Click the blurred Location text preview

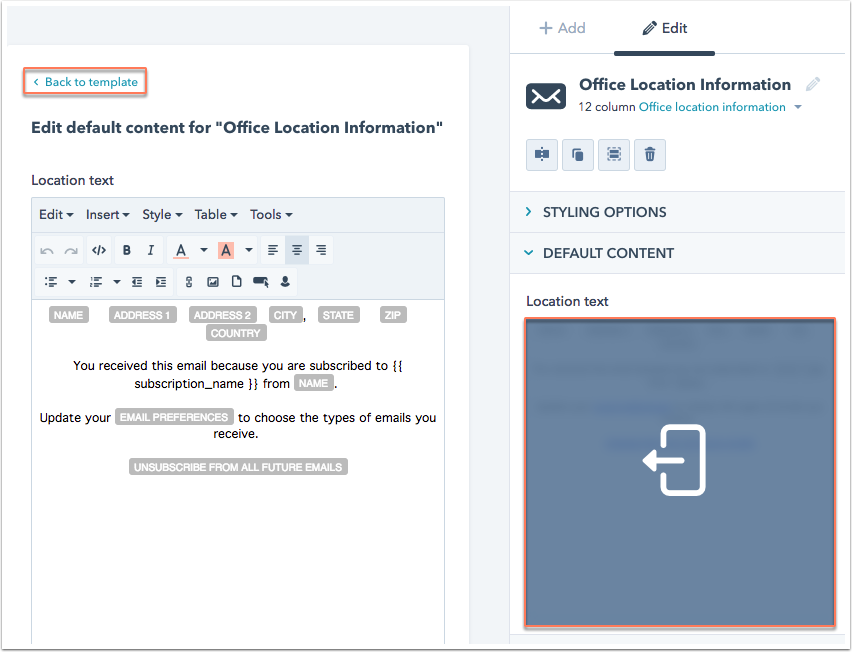(x=679, y=472)
